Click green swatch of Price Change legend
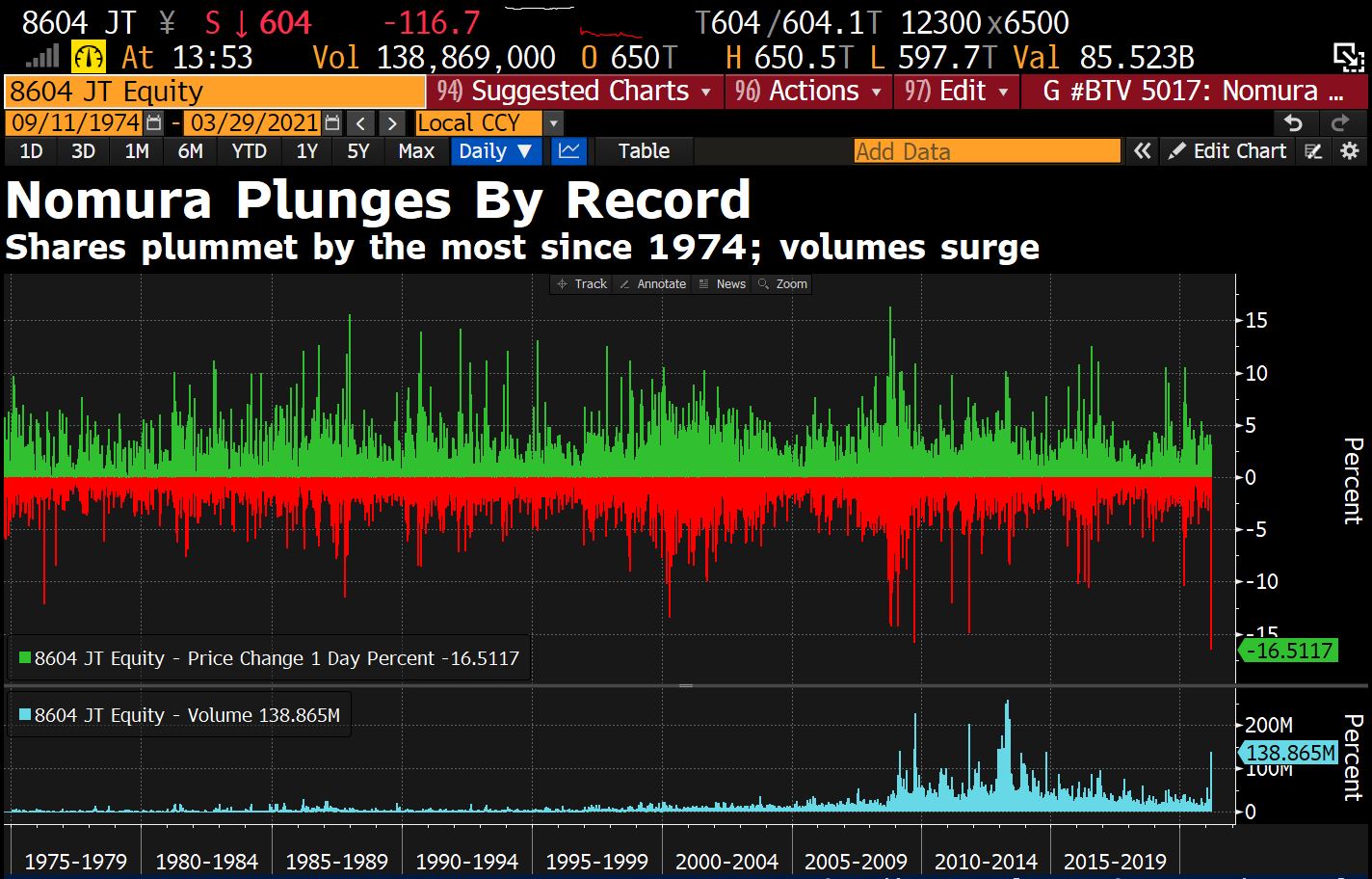The width and height of the screenshot is (1372, 879). coord(25,658)
